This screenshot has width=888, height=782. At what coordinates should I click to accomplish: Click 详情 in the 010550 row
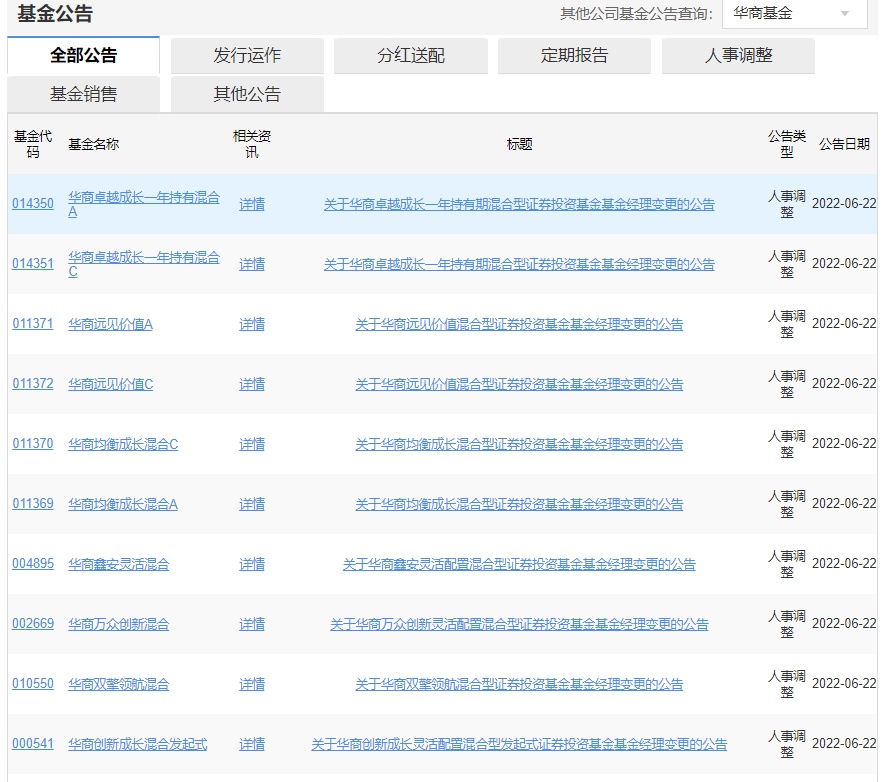(x=252, y=685)
